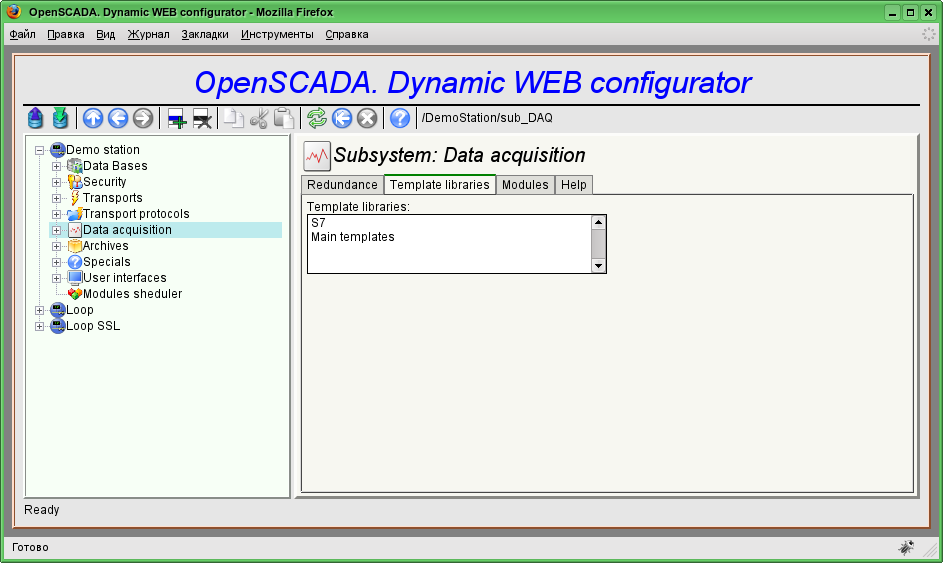Click the Specials question mark icon
This screenshot has height=563, width=943.
pos(75,262)
